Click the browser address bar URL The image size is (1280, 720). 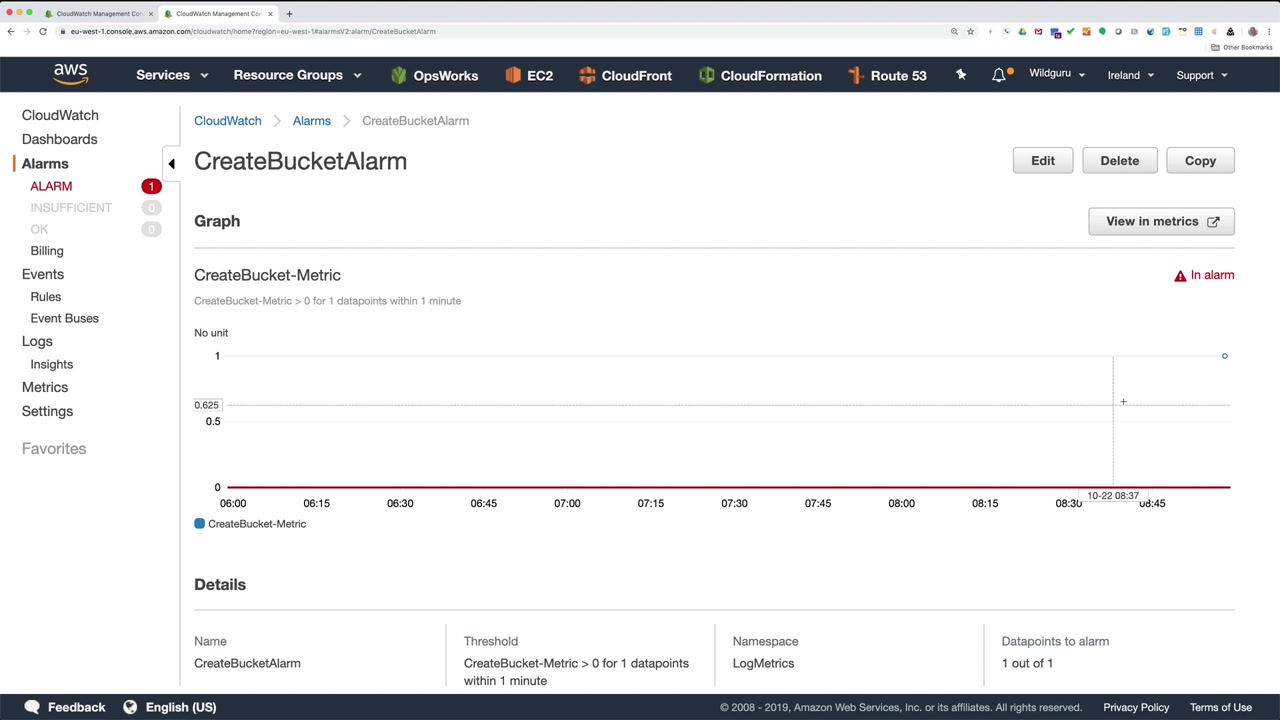[253, 31]
